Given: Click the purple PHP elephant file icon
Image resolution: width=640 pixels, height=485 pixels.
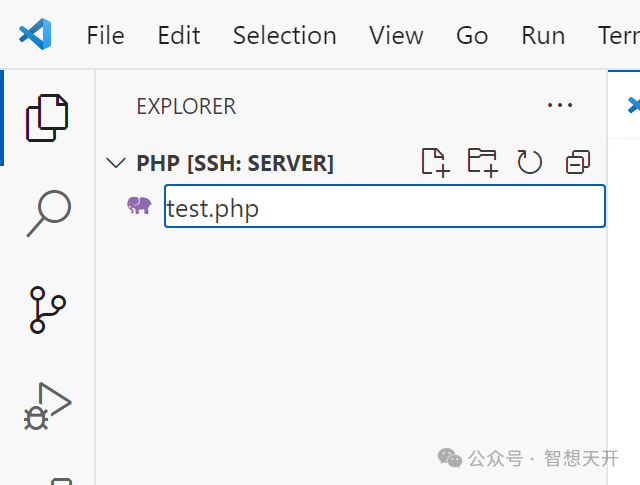Looking at the screenshot, I should [139, 205].
